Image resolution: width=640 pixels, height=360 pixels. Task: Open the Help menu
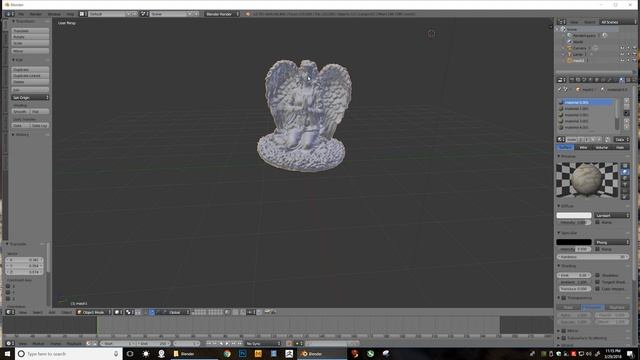[x=70, y=14]
